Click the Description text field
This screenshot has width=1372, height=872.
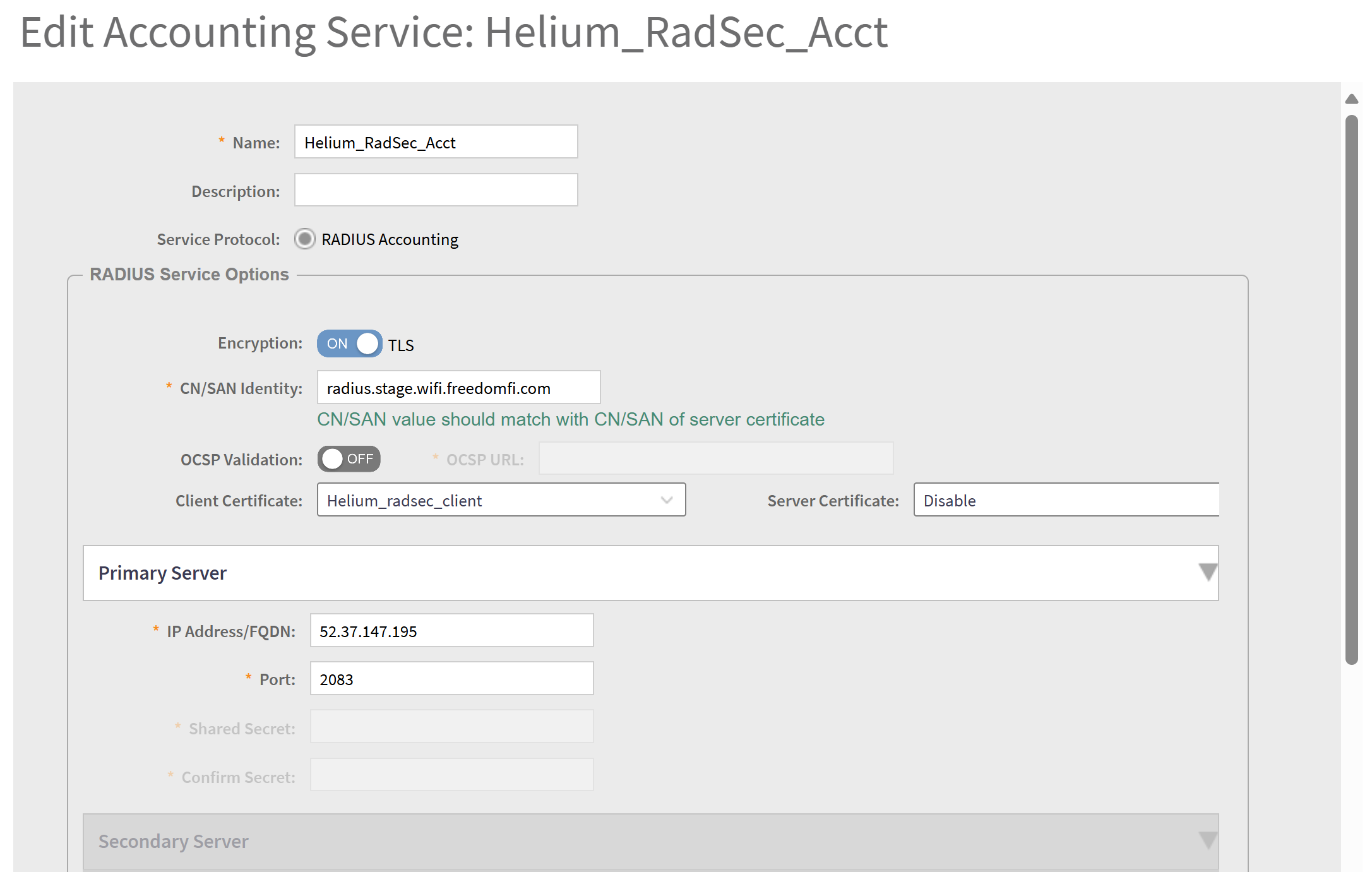tap(436, 190)
